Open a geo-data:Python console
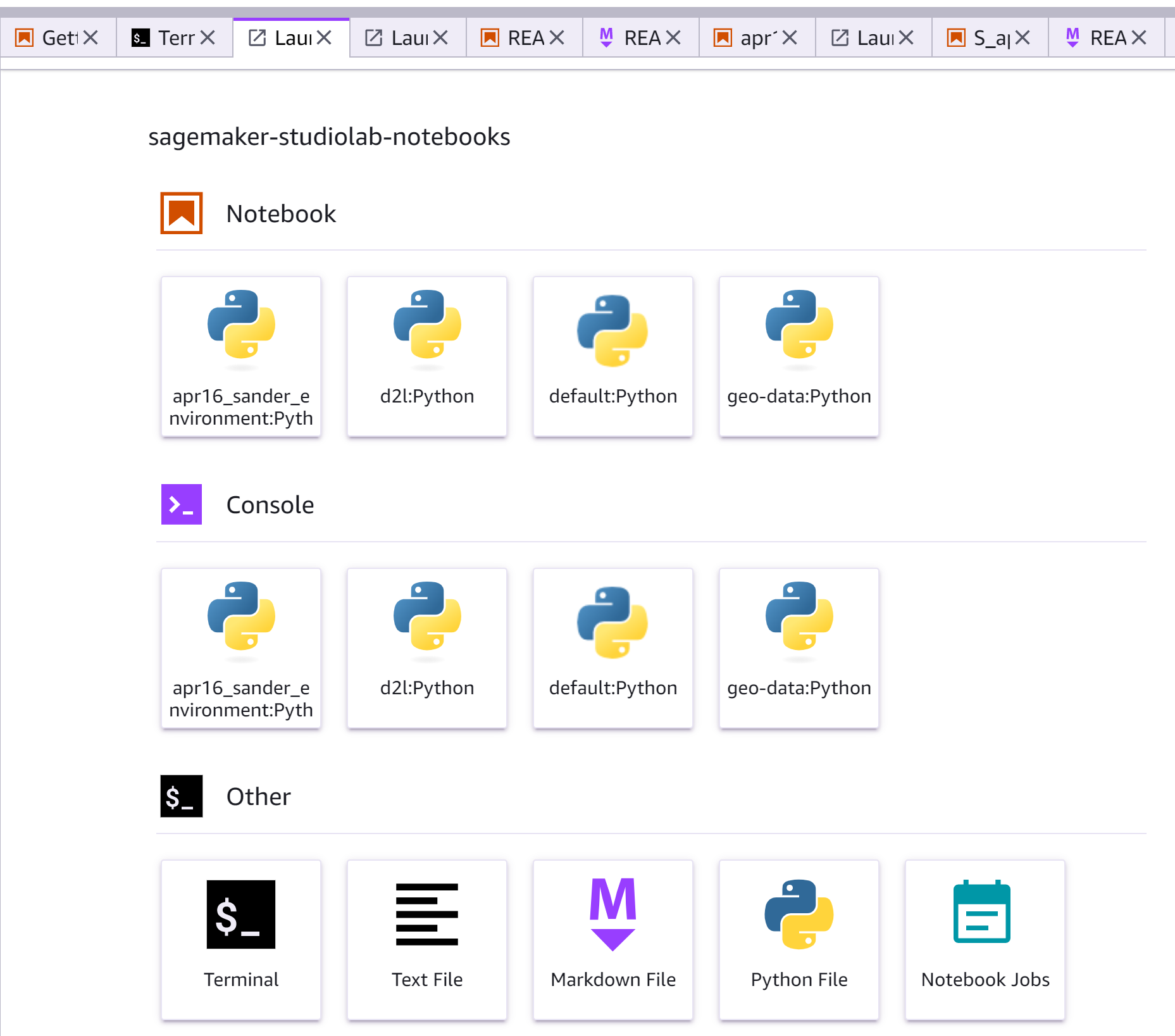This screenshot has height=1036, width=1175. click(799, 648)
